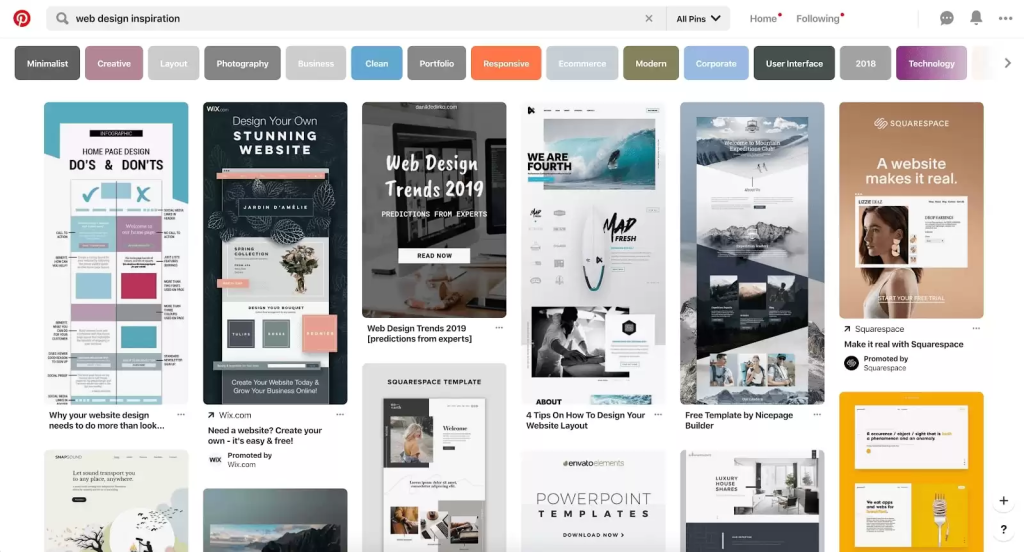Open the Home Page Design Do's & Don'ts pin
This screenshot has height=552, width=1024.
coord(116,253)
